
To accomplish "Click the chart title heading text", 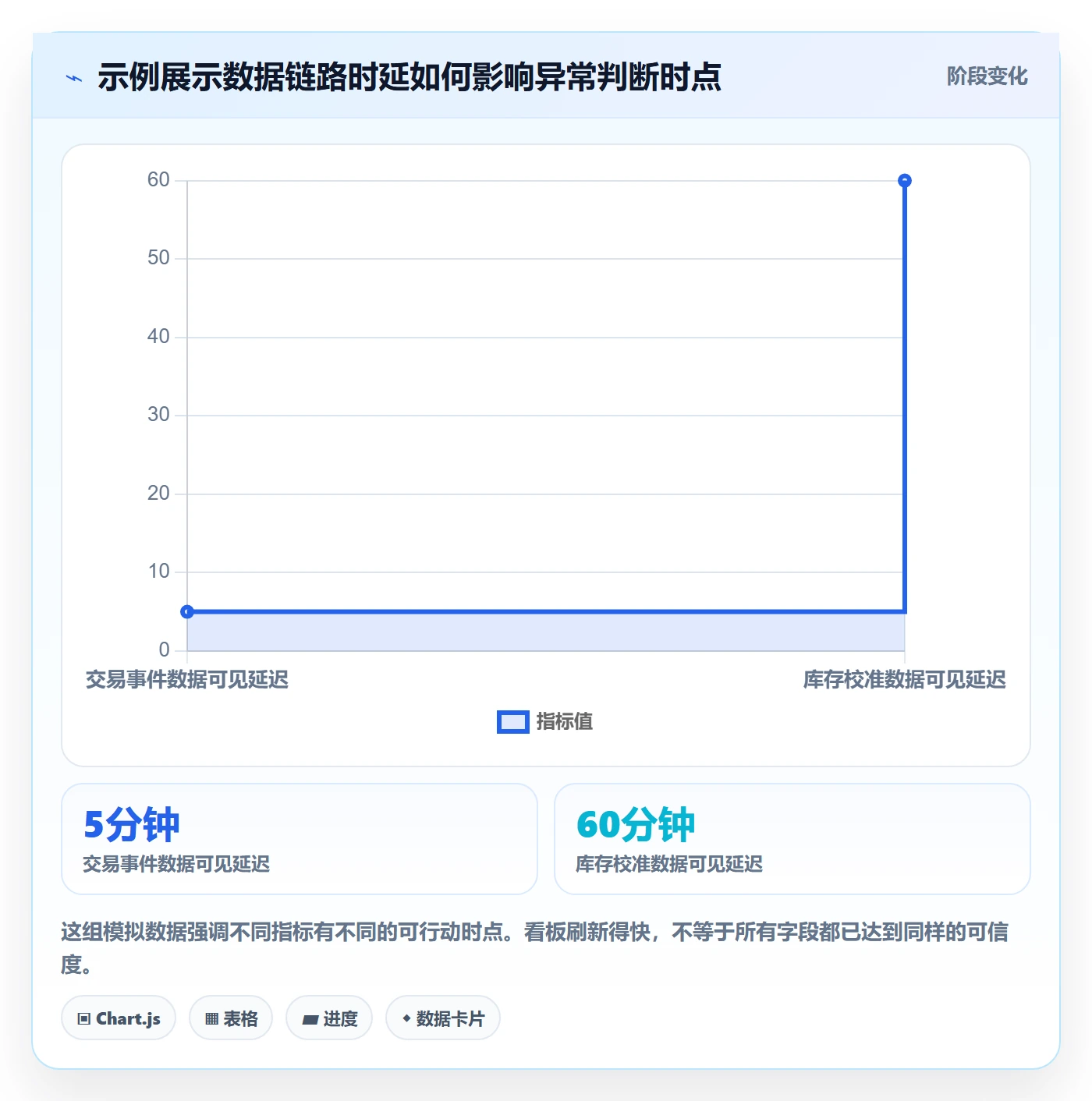I will click(x=409, y=77).
